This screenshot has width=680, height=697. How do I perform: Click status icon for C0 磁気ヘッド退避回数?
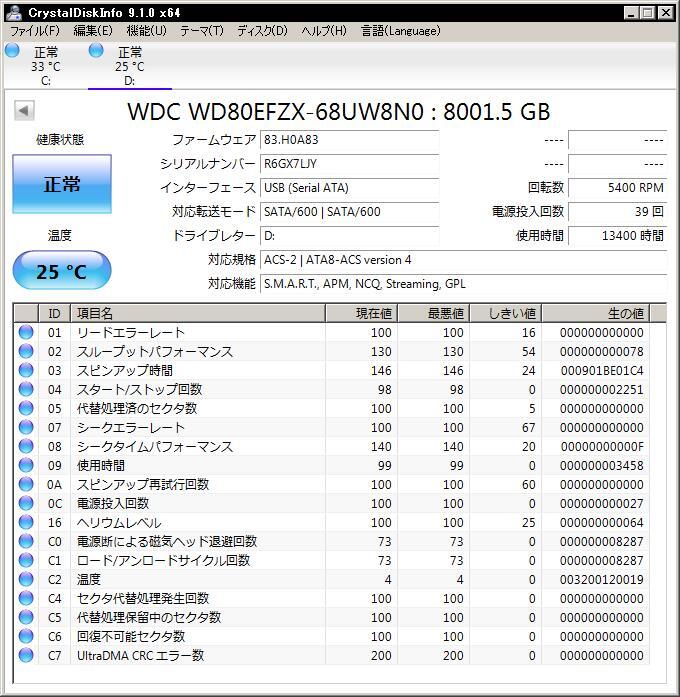point(26,541)
